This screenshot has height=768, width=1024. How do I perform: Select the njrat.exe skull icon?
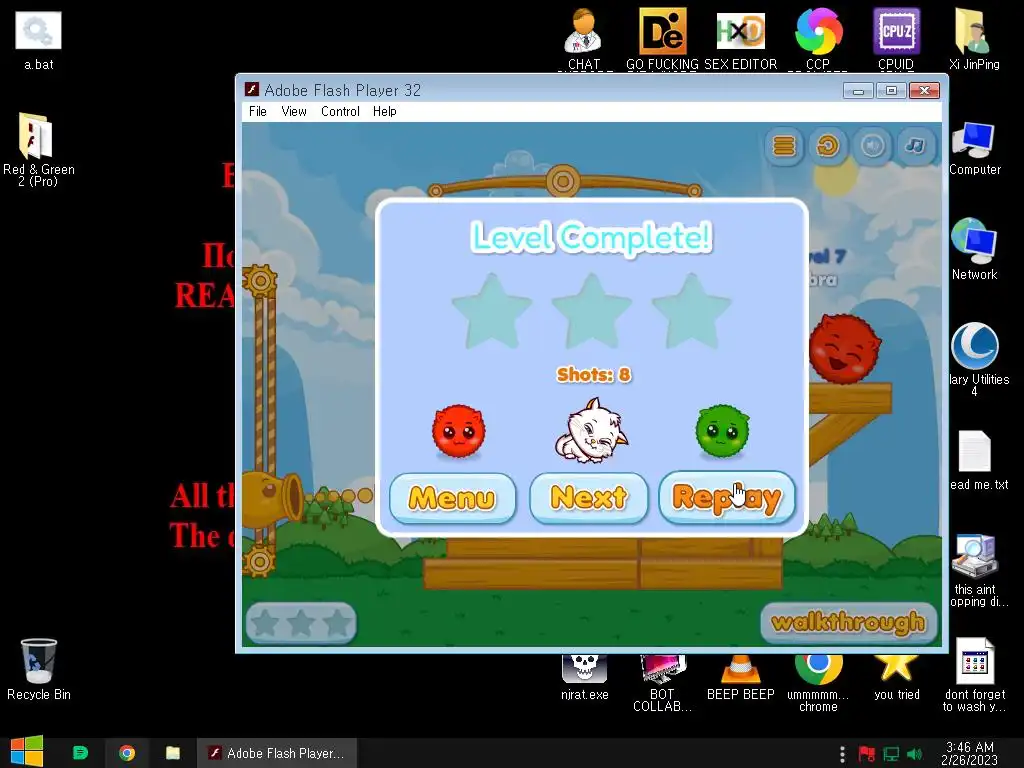pyautogui.click(x=584, y=677)
